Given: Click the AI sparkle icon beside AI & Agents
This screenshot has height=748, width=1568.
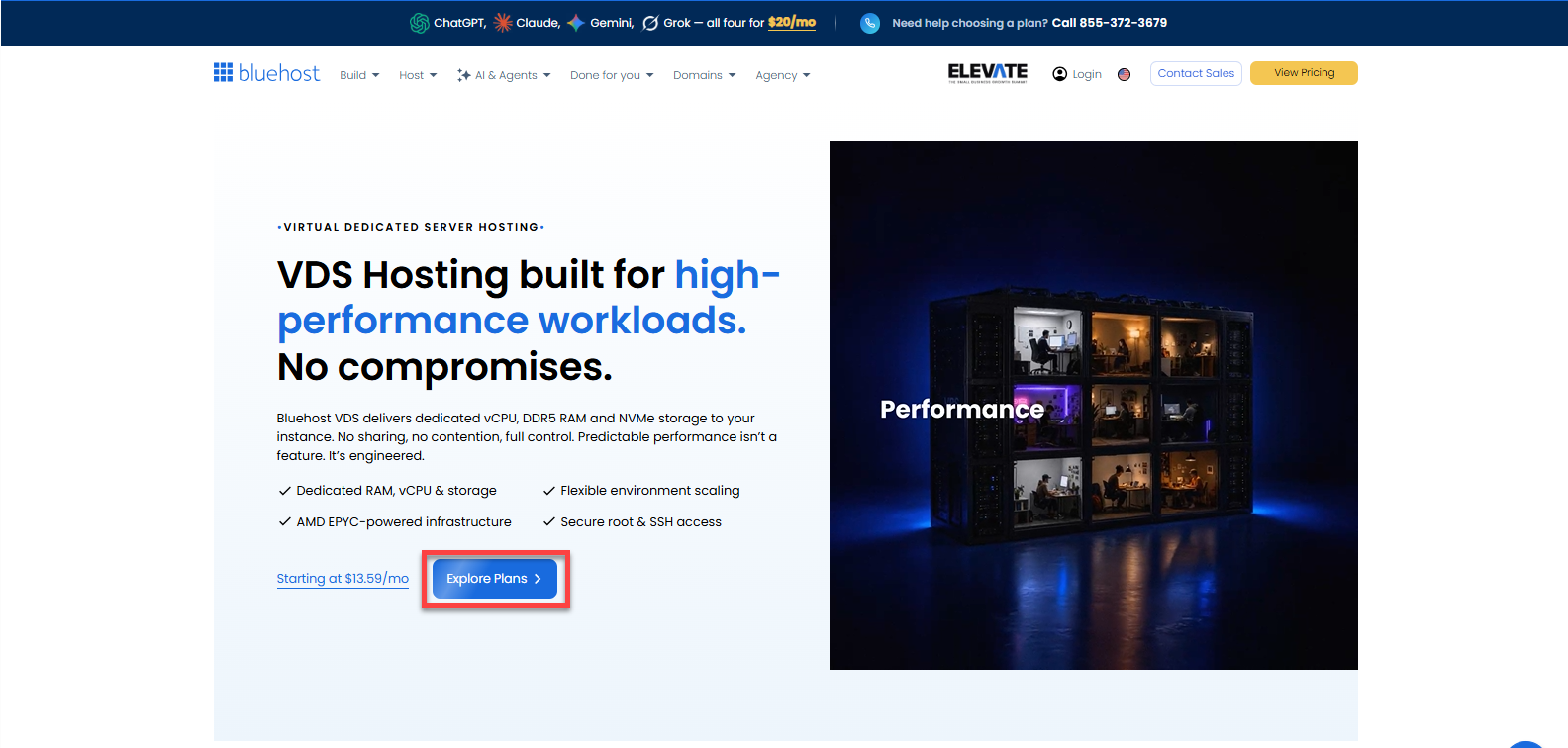Looking at the screenshot, I should (463, 75).
